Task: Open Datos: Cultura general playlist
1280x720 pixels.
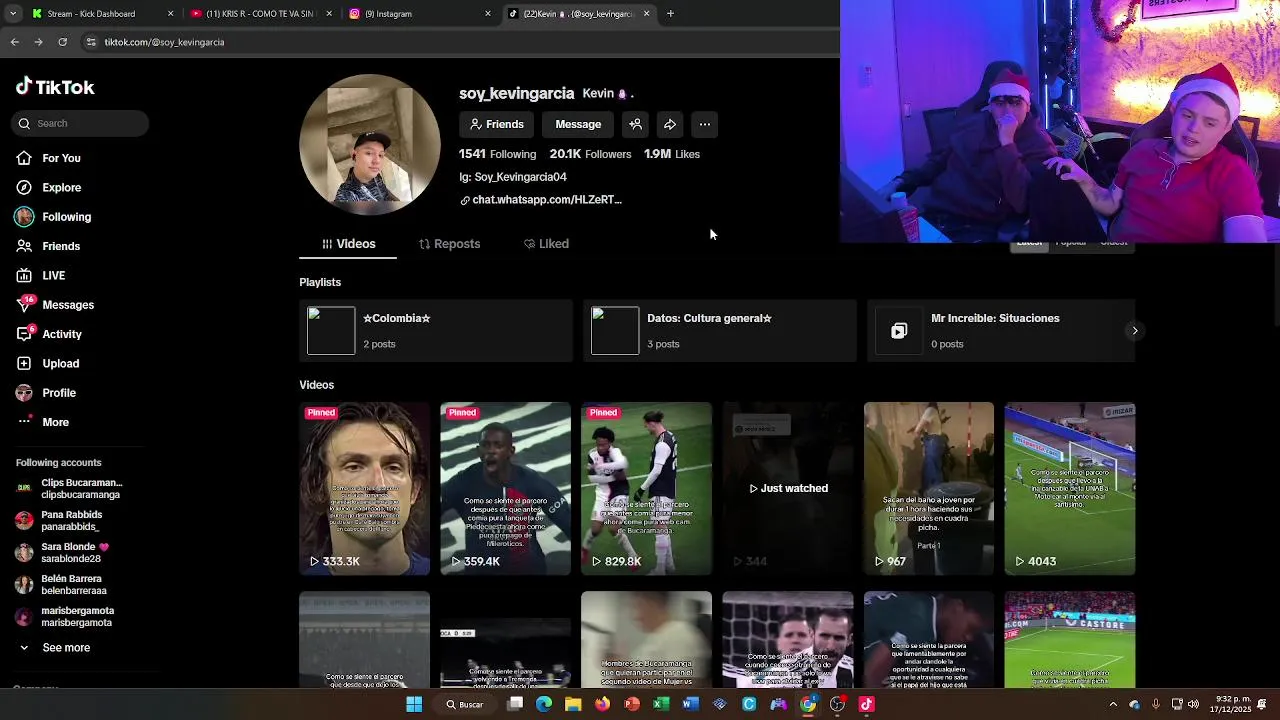Action: pos(720,331)
